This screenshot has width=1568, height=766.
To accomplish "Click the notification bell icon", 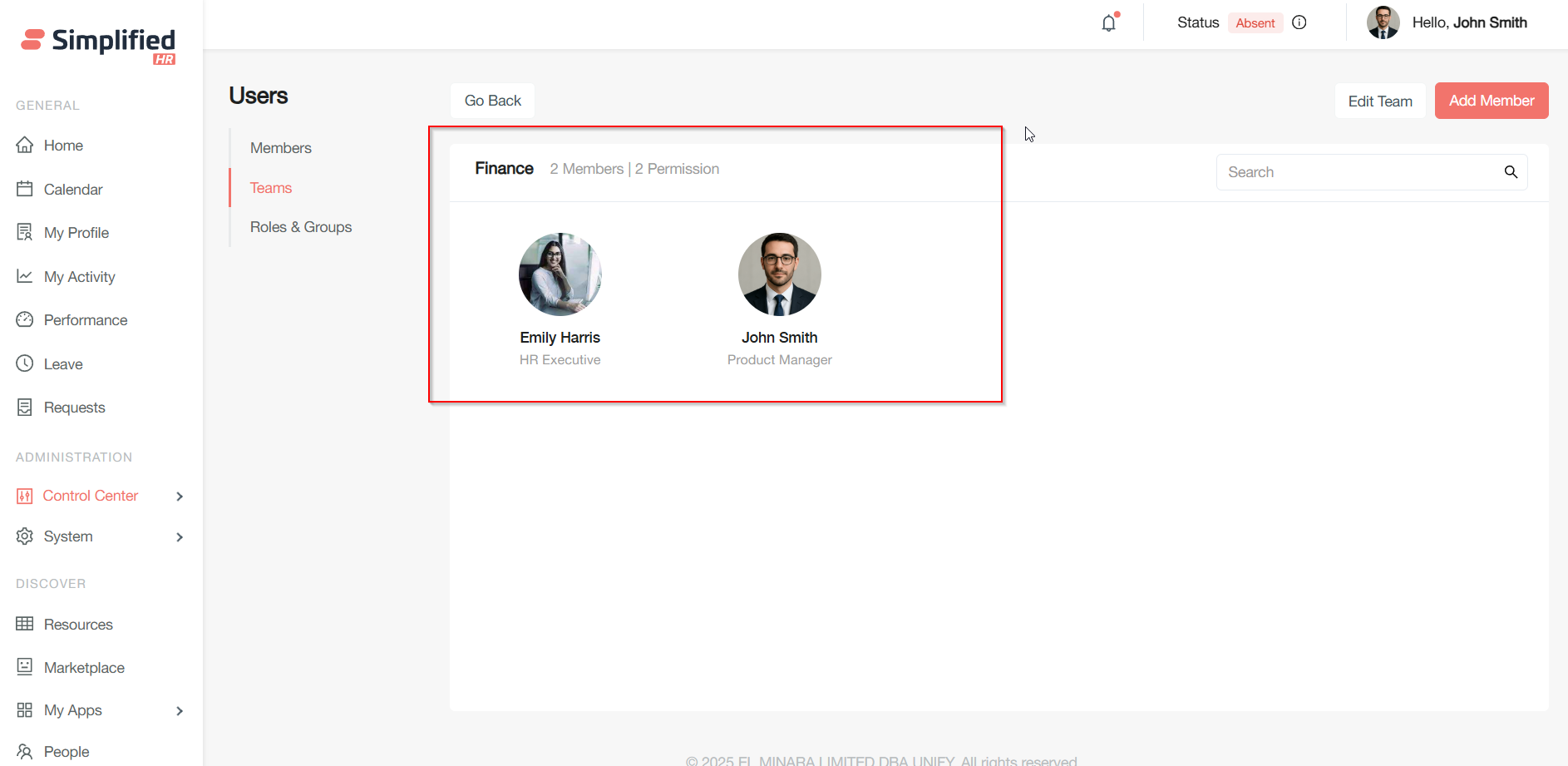I will 1109,23.
